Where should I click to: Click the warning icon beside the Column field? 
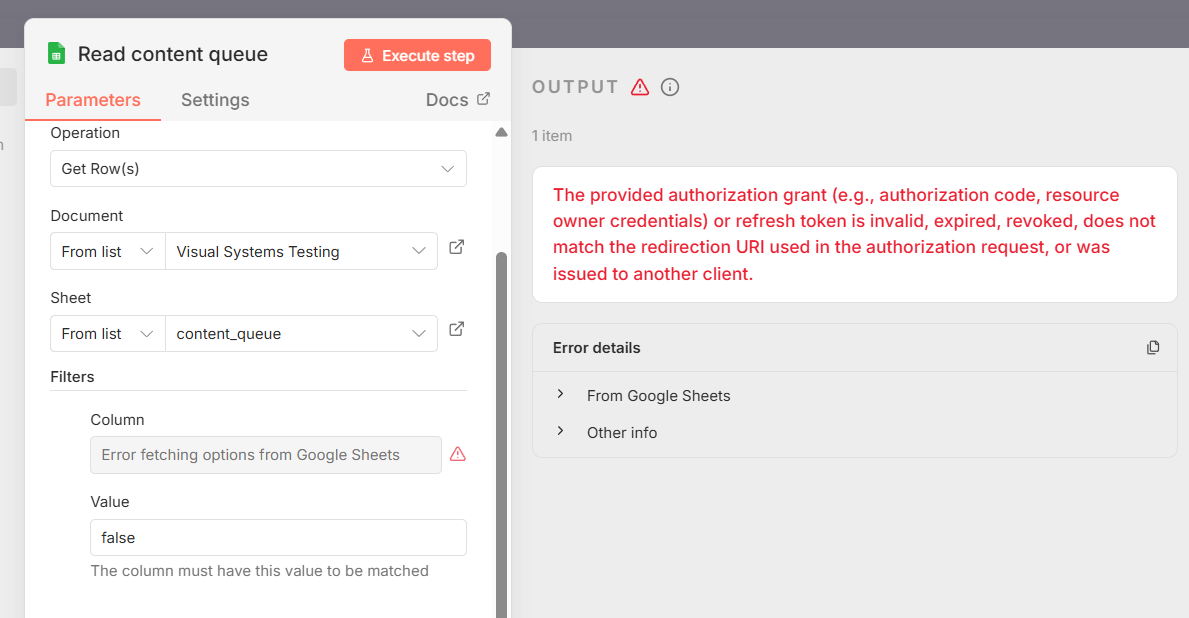pos(458,454)
